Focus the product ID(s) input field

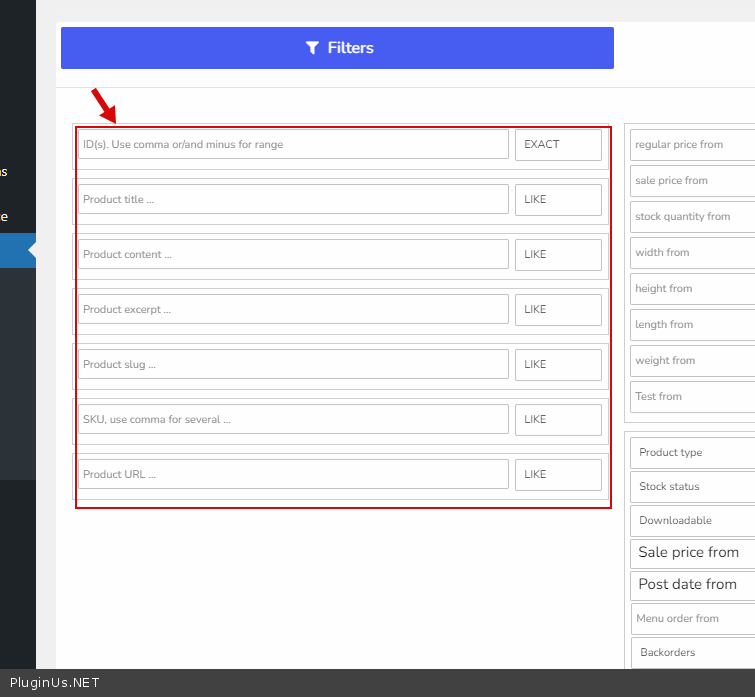[x=293, y=144]
